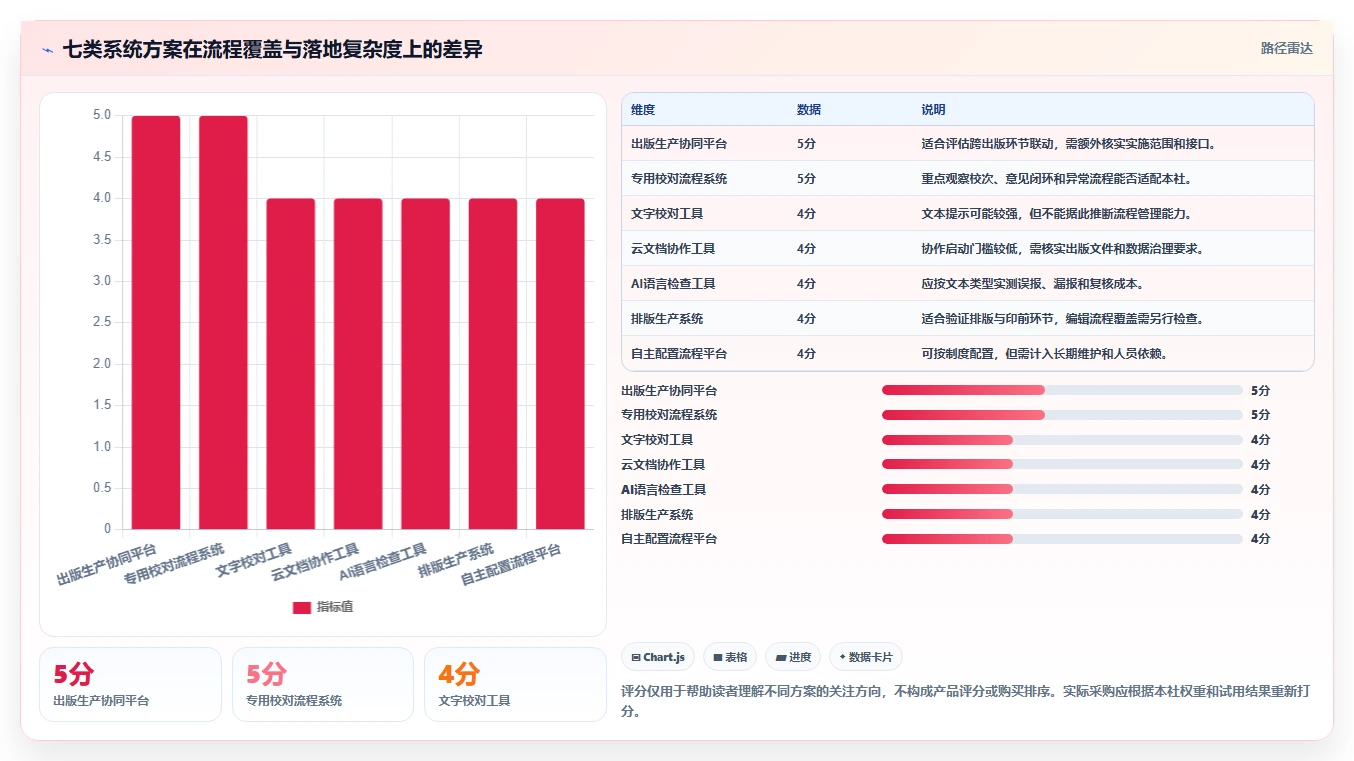Click the AI语言检查工具 chart bar
The image size is (1354, 761).
[426, 364]
